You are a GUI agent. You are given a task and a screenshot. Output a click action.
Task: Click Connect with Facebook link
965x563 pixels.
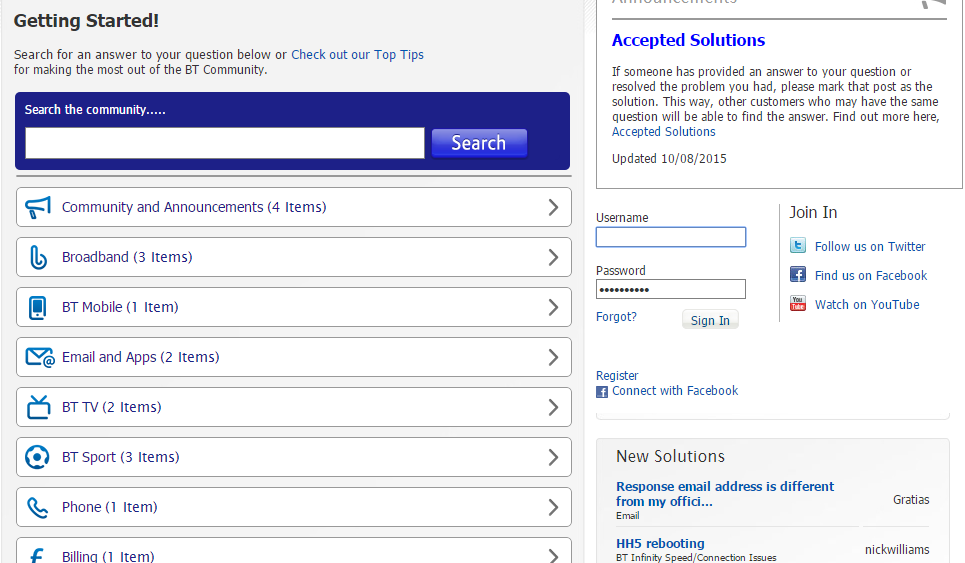pyautogui.click(x=675, y=391)
